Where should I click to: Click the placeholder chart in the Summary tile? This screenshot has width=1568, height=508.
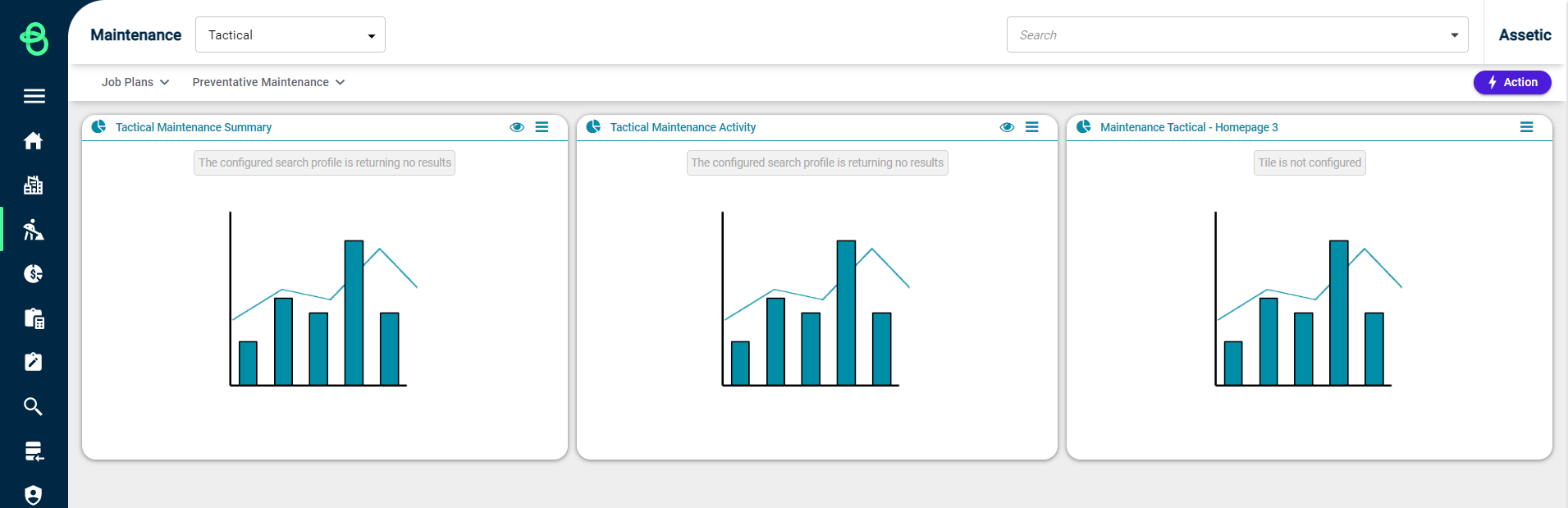click(x=323, y=299)
